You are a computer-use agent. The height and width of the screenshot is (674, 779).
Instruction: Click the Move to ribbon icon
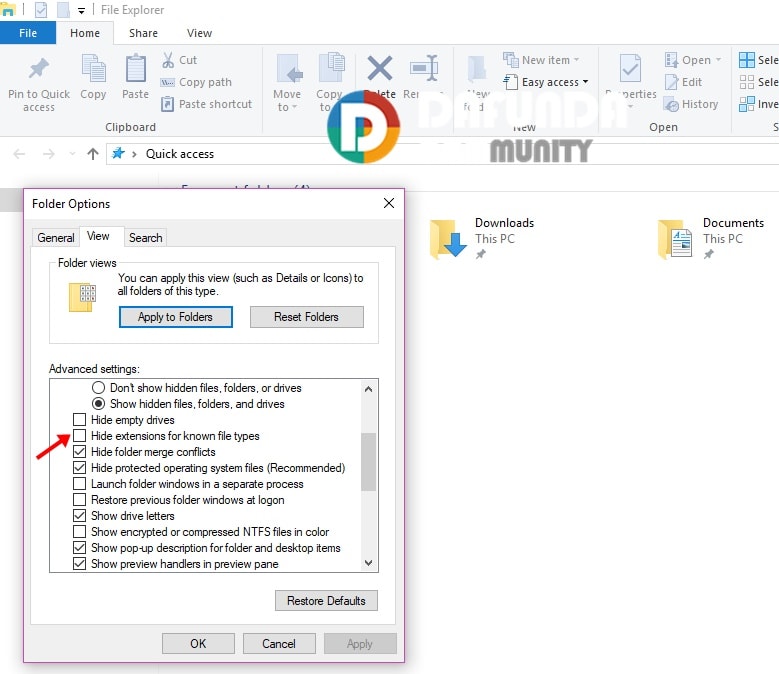[x=287, y=70]
